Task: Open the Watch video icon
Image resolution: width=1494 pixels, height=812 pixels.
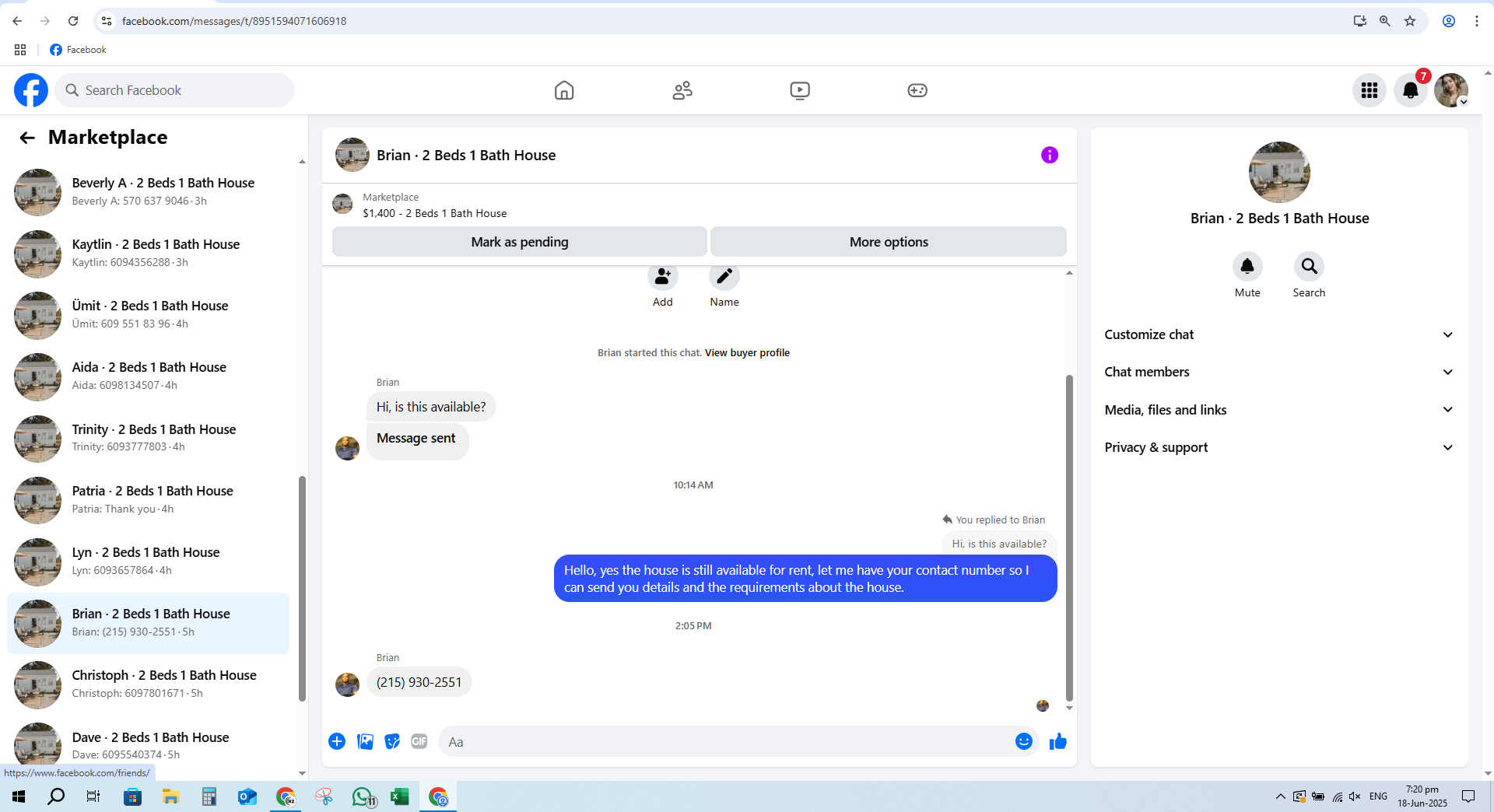Action: click(800, 90)
